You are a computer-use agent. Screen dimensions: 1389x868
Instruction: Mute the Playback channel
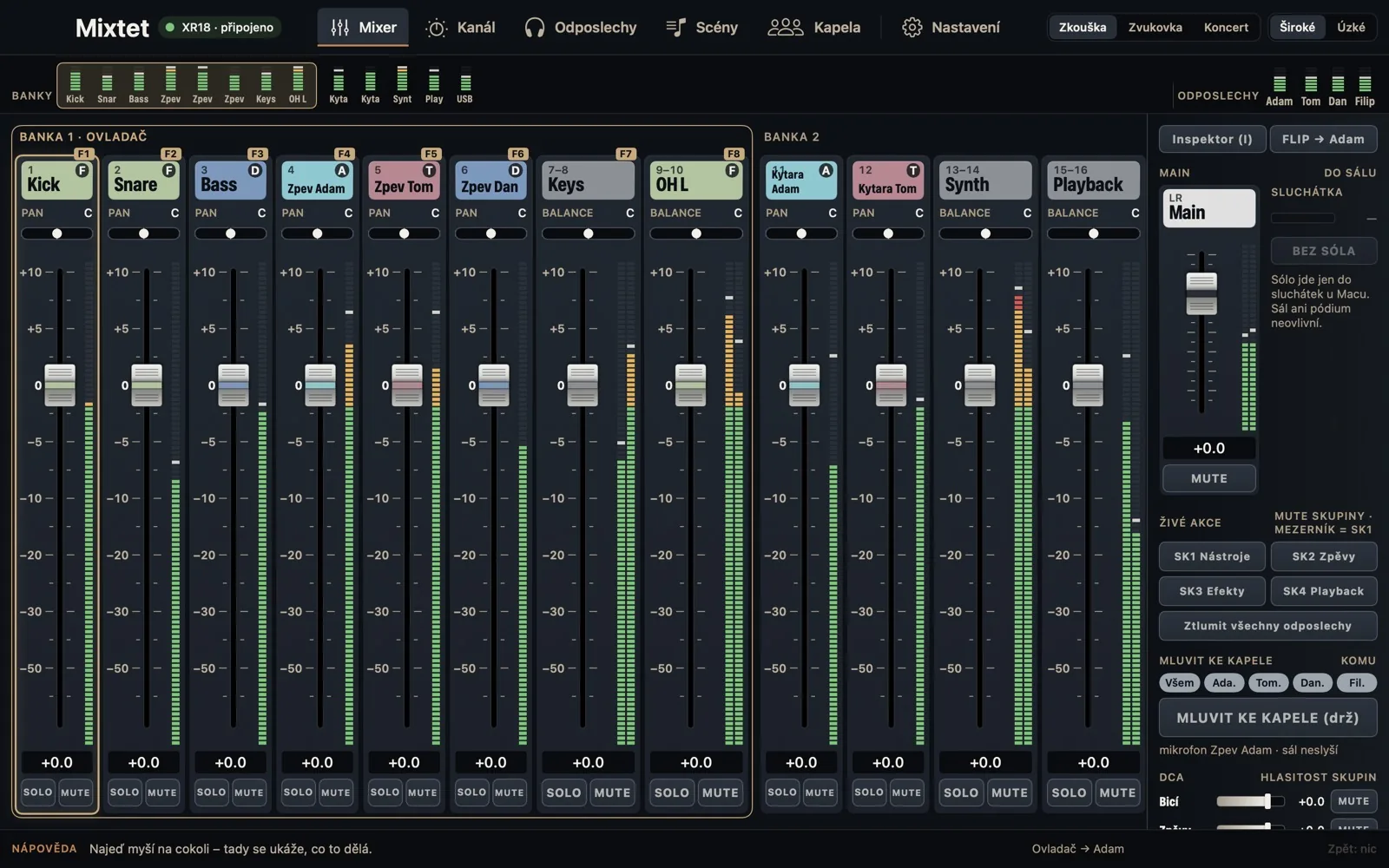coord(1117,792)
